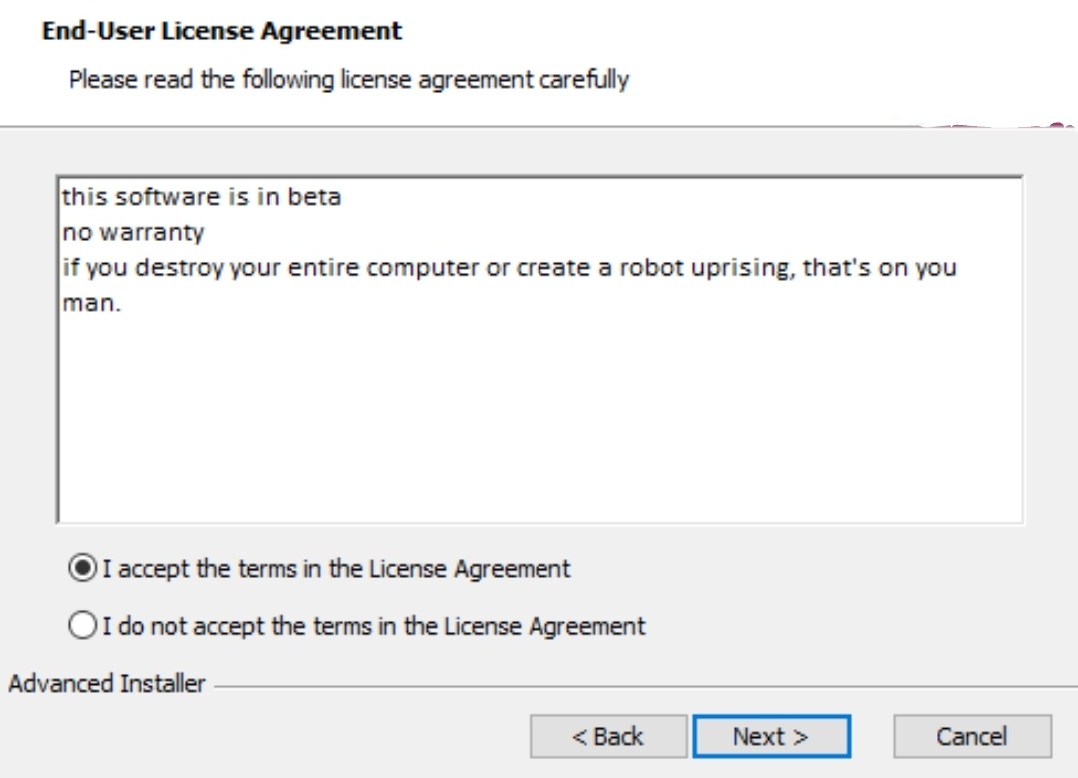The height and width of the screenshot is (778, 1078).
Task: Click the 'this software is in beta' line
Action: click(201, 197)
